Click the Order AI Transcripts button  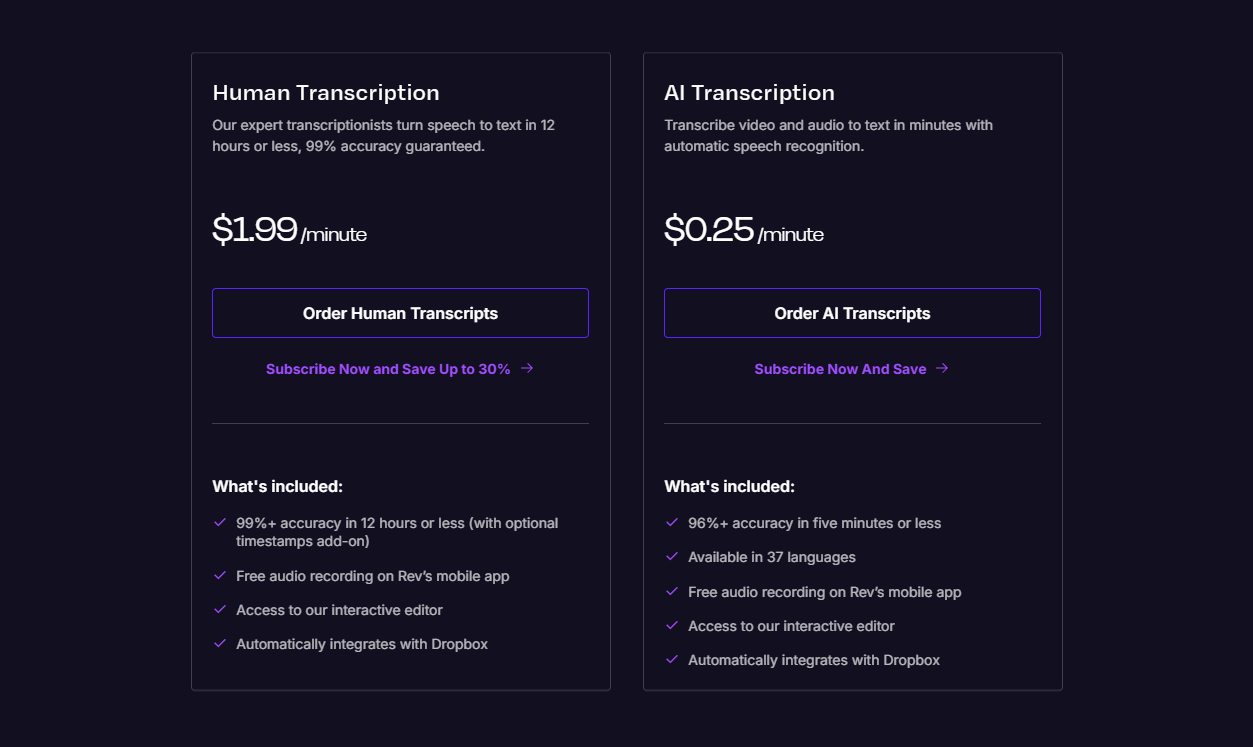852,312
